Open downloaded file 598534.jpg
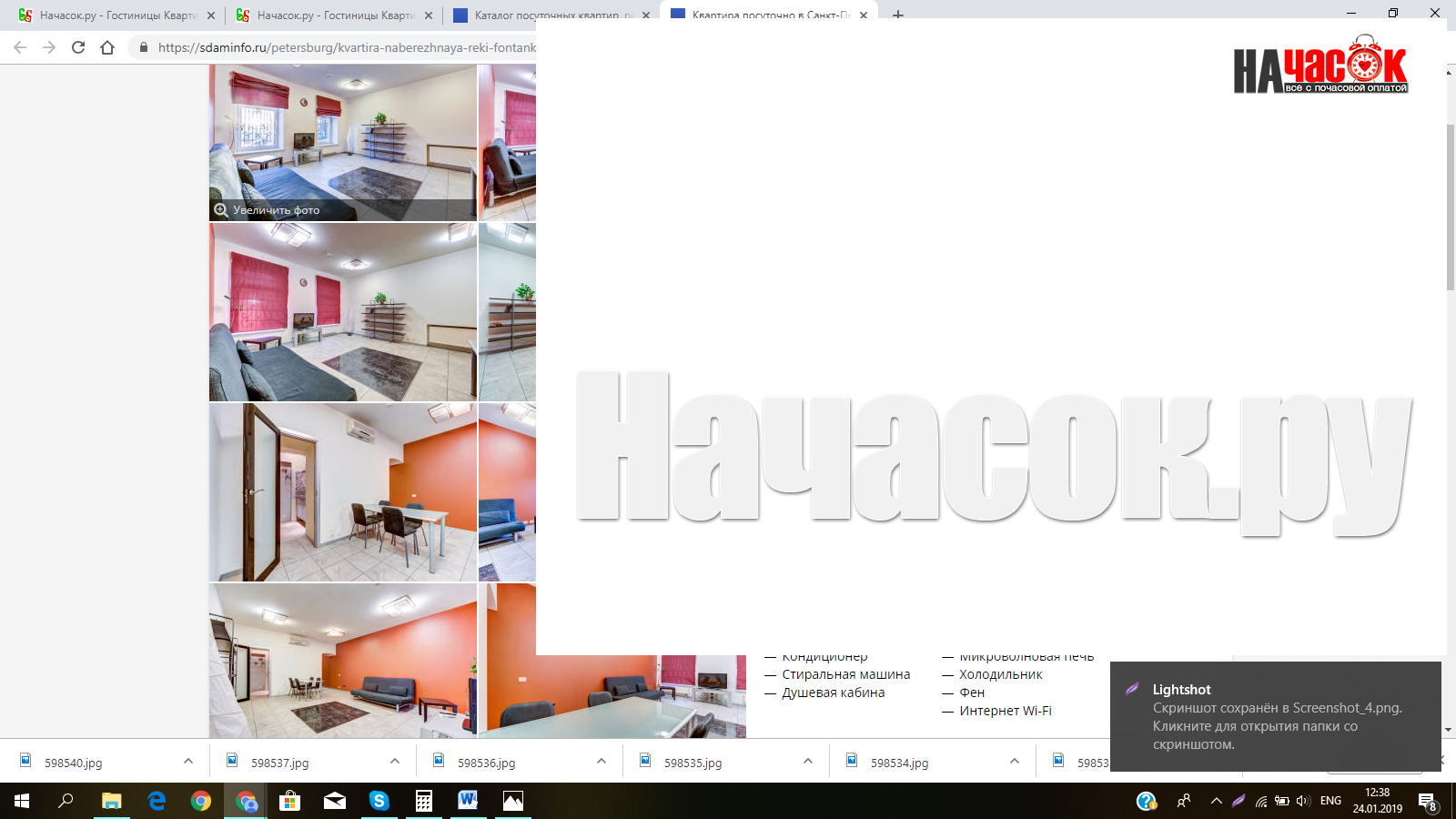The image size is (1456, 819). [x=899, y=763]
